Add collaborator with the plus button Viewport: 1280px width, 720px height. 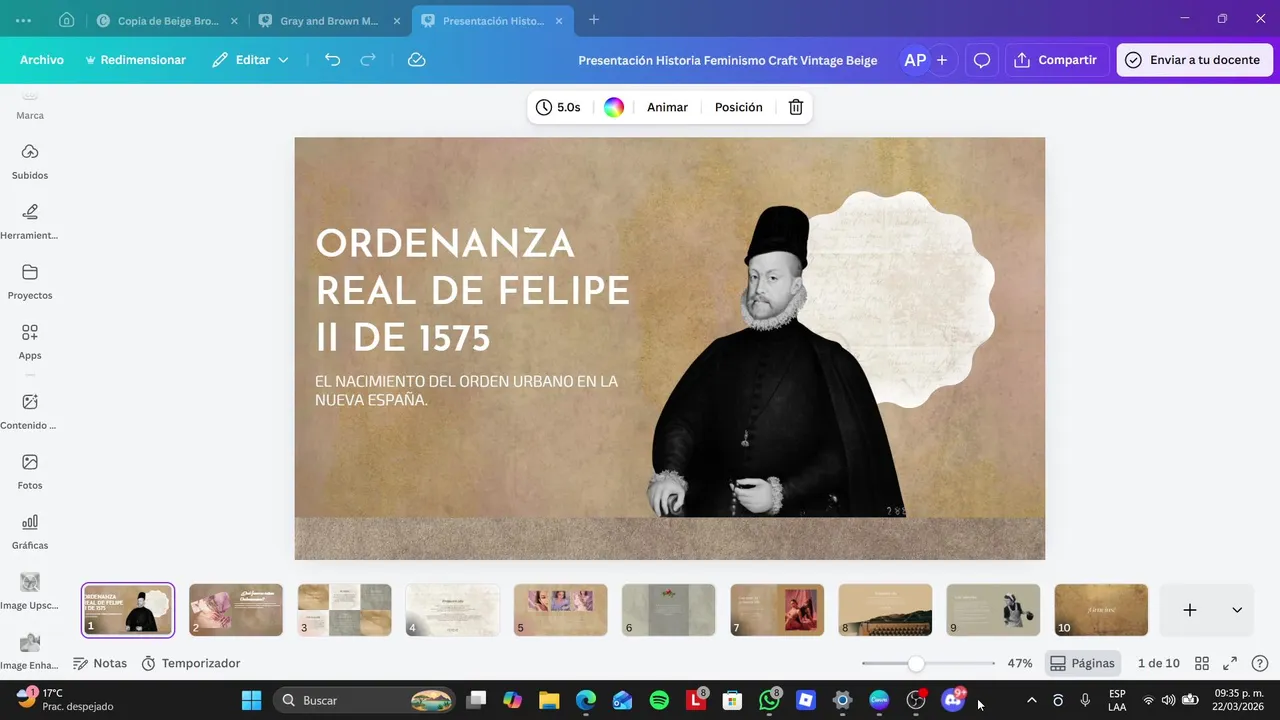tap(942, 60)
